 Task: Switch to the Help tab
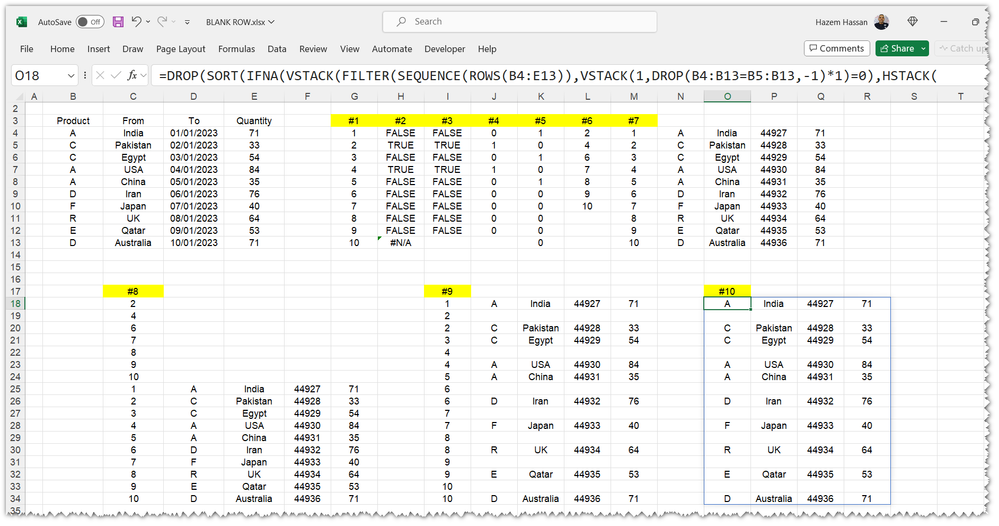[487, 49]
